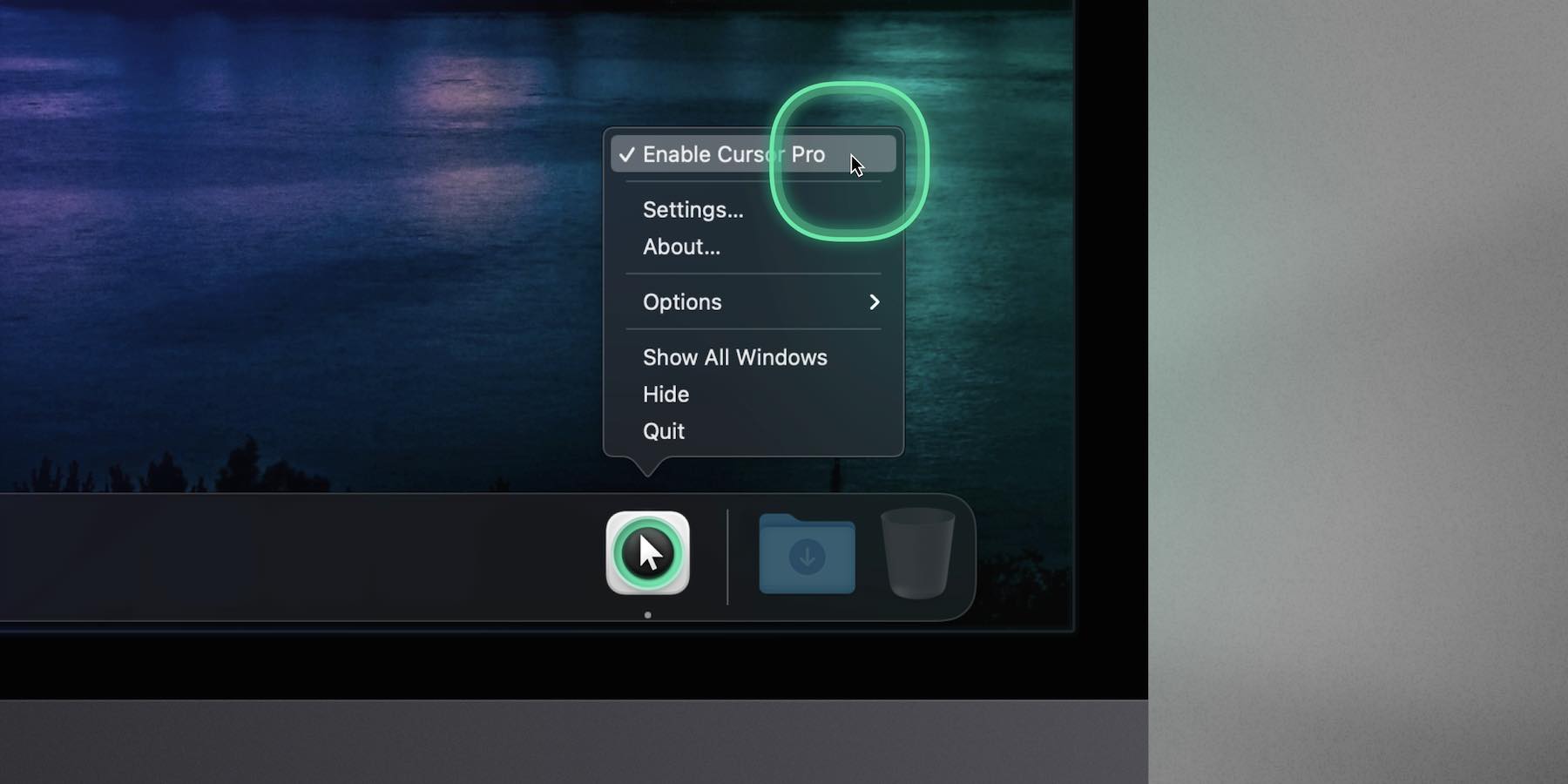
Task: Quit the Cursor Pro app
Action: (x=663, y=431)
